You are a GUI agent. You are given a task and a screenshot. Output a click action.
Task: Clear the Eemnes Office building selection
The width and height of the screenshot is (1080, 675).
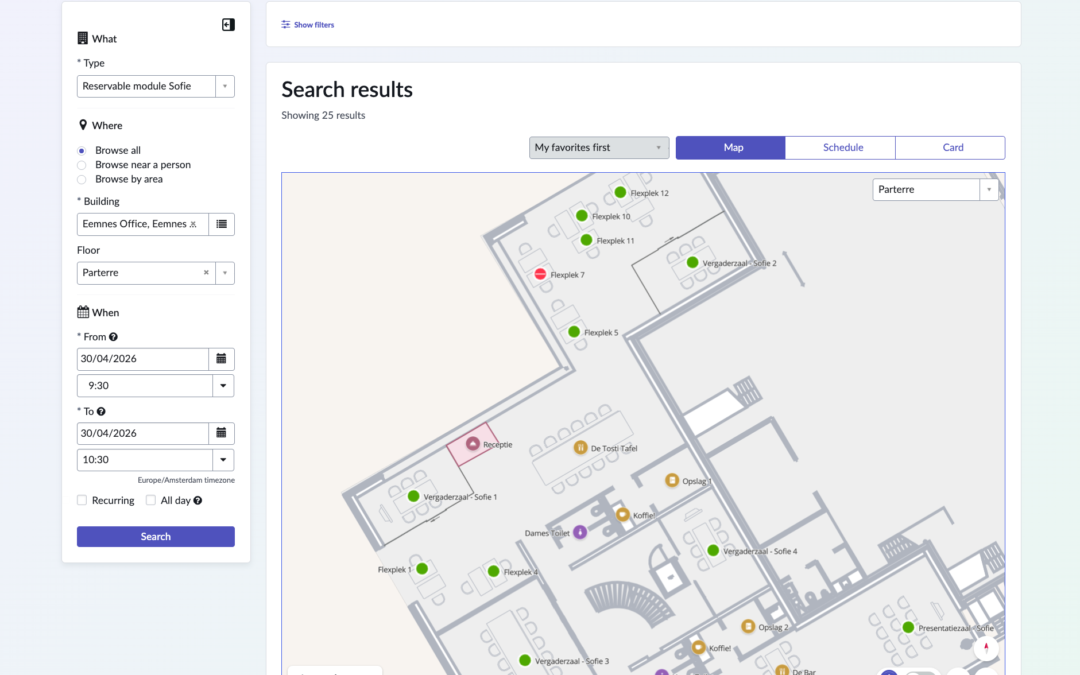click(194, 224)
